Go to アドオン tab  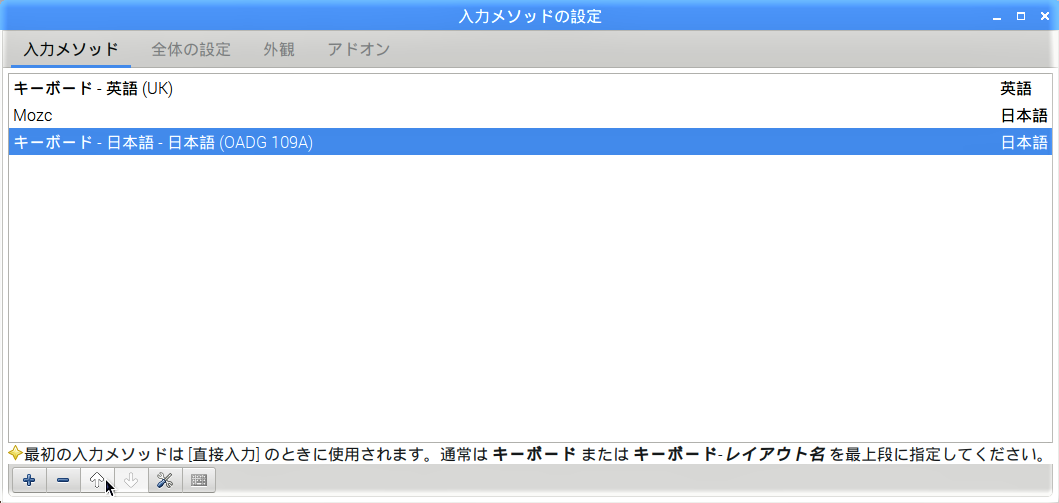(x=358, y=49)
